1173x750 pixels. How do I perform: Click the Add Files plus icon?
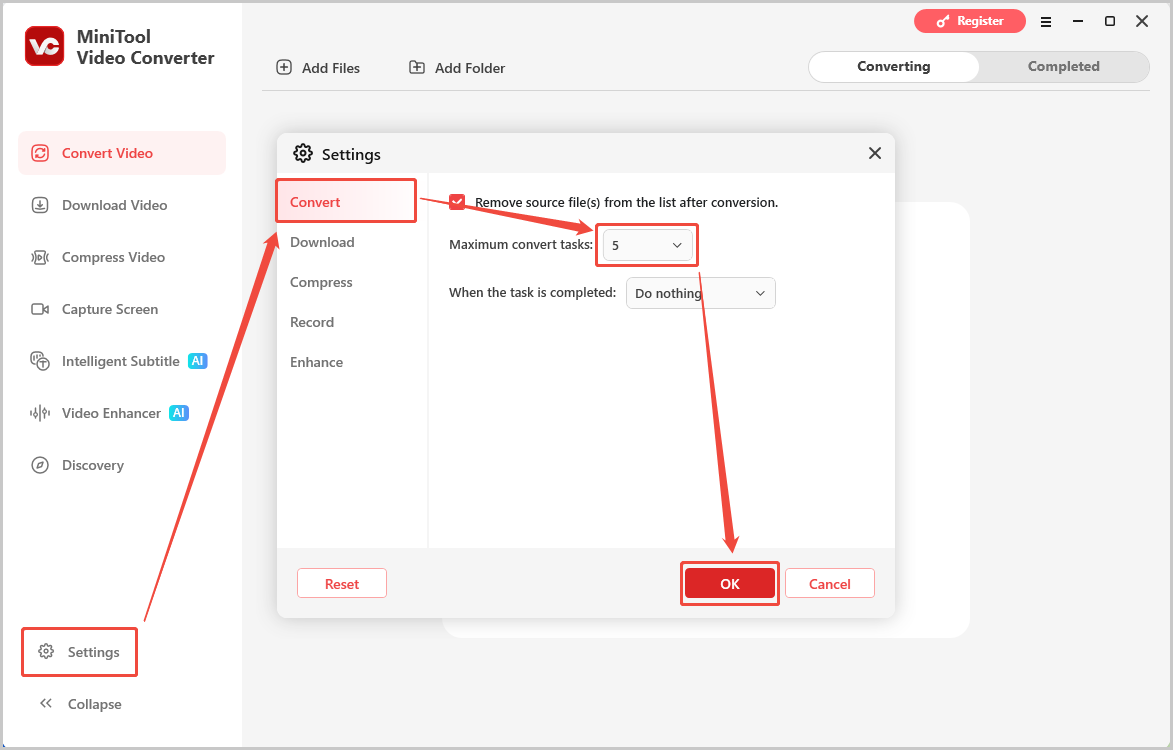(284, 67)
